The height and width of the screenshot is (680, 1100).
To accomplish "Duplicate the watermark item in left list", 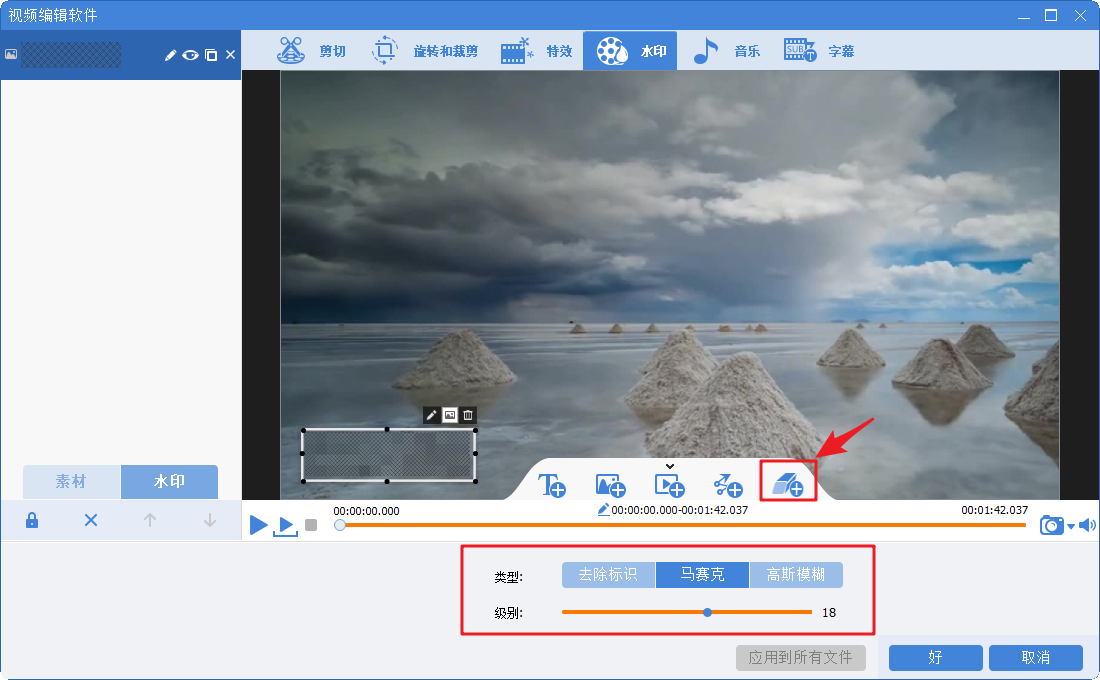I will point(211,55).
